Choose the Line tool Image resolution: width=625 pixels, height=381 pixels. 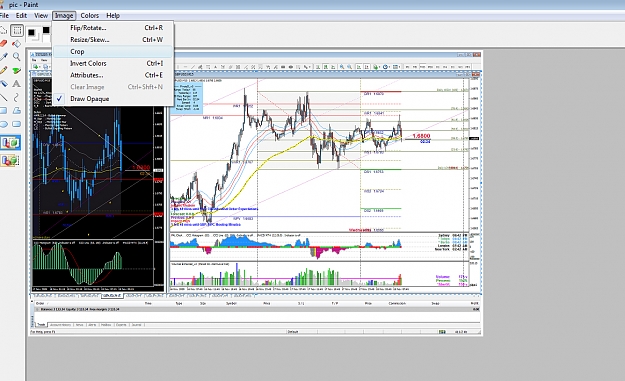3,97
